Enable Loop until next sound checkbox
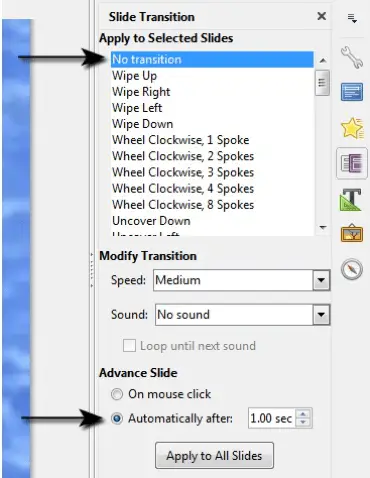Viewport: 370px width, 478px height. tap(129, 346)
